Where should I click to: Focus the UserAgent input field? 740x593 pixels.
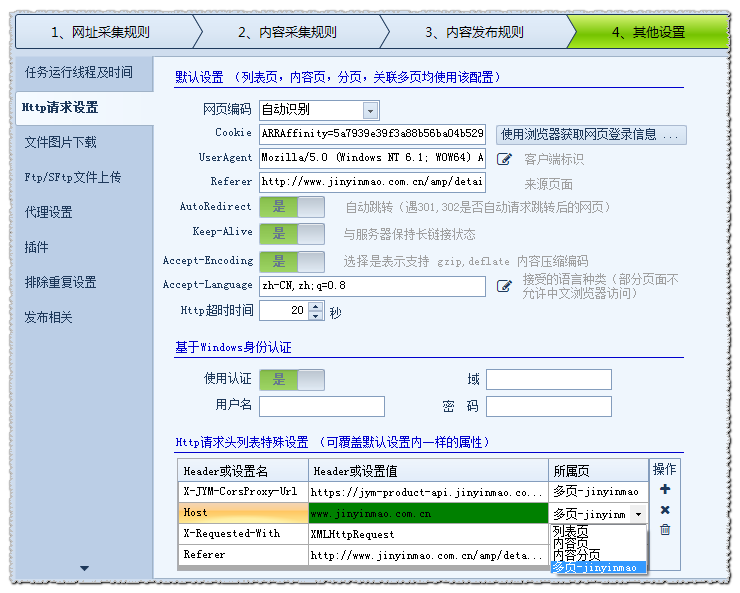pos(372,158)
